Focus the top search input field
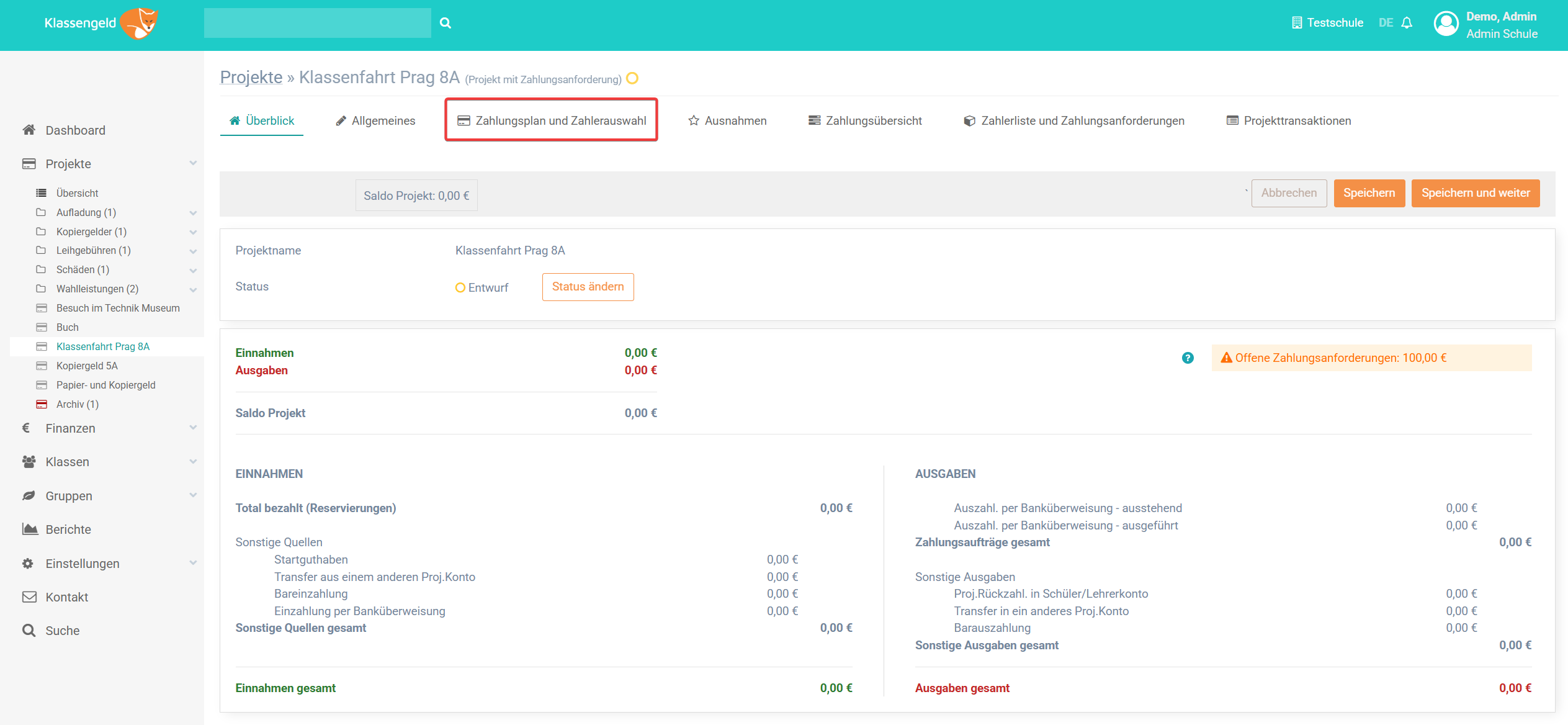The width and height of the screenshot is (1568, 725). [x=317, y=23]
